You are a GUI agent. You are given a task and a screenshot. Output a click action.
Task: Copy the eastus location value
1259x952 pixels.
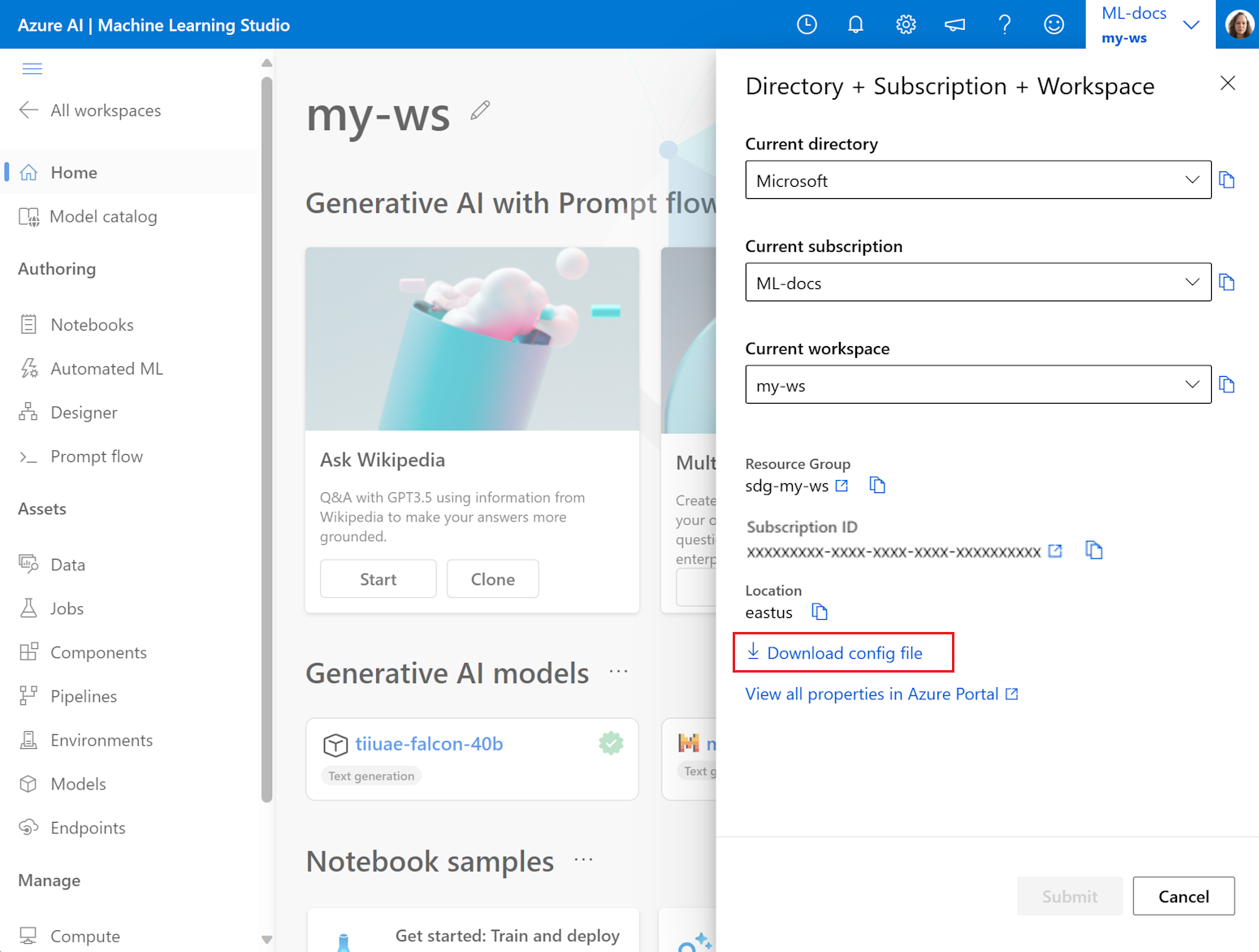pos(820,612)
